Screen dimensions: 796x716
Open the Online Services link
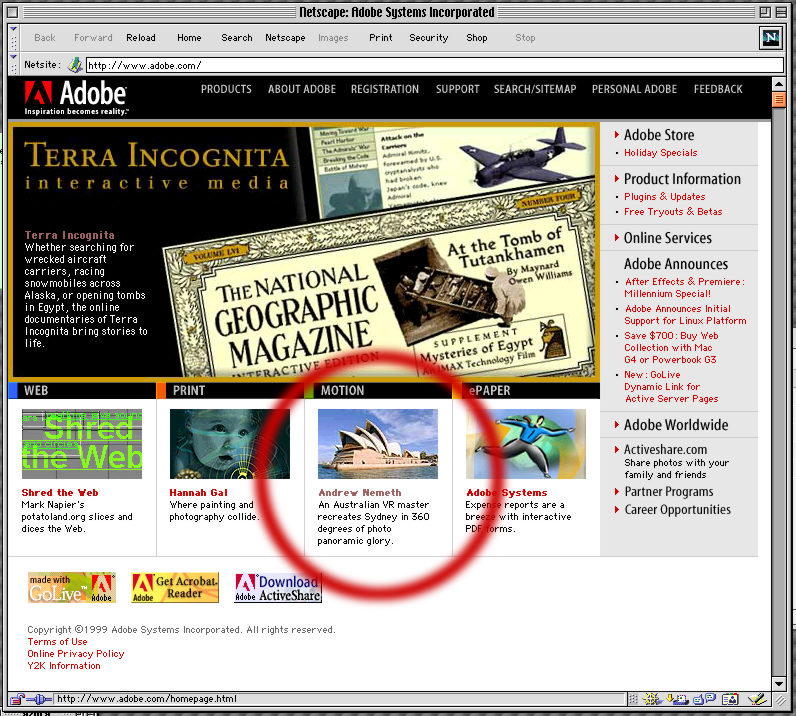click(668, 238)
